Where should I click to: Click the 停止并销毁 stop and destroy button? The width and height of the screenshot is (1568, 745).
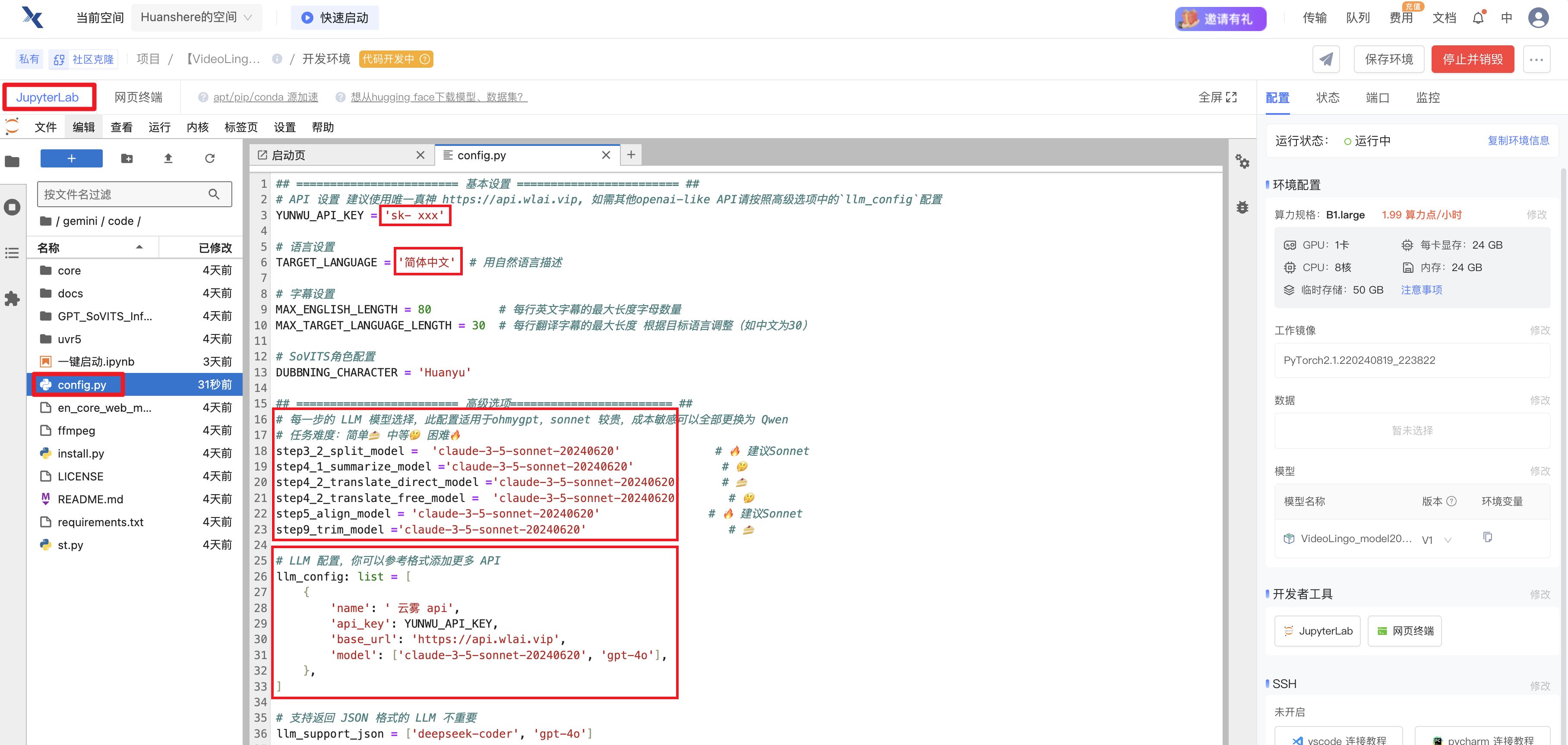click(1473, 59)
